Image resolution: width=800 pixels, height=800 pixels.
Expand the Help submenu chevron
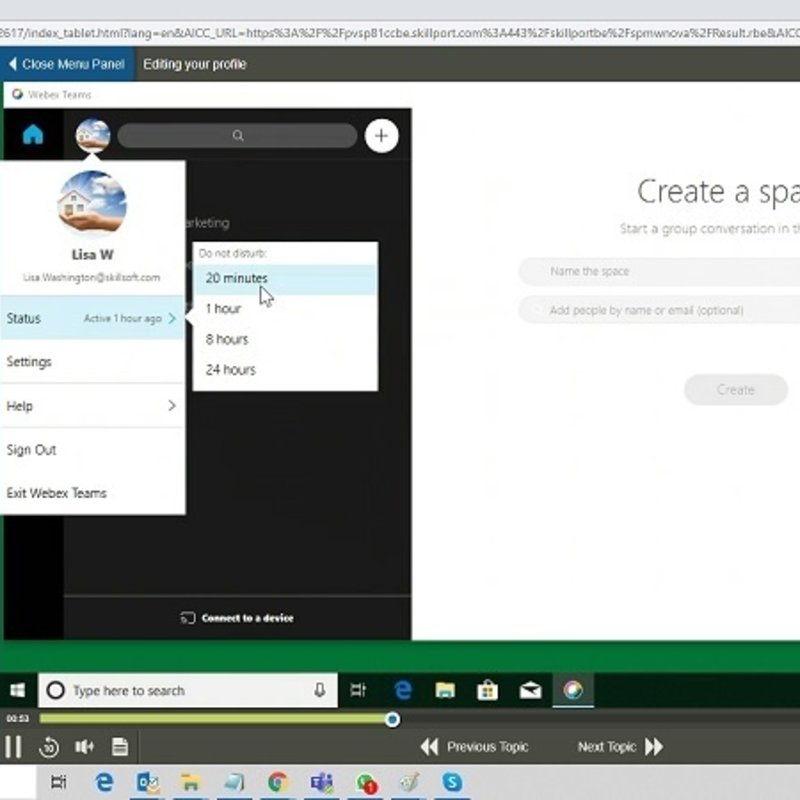coord(172,406)
